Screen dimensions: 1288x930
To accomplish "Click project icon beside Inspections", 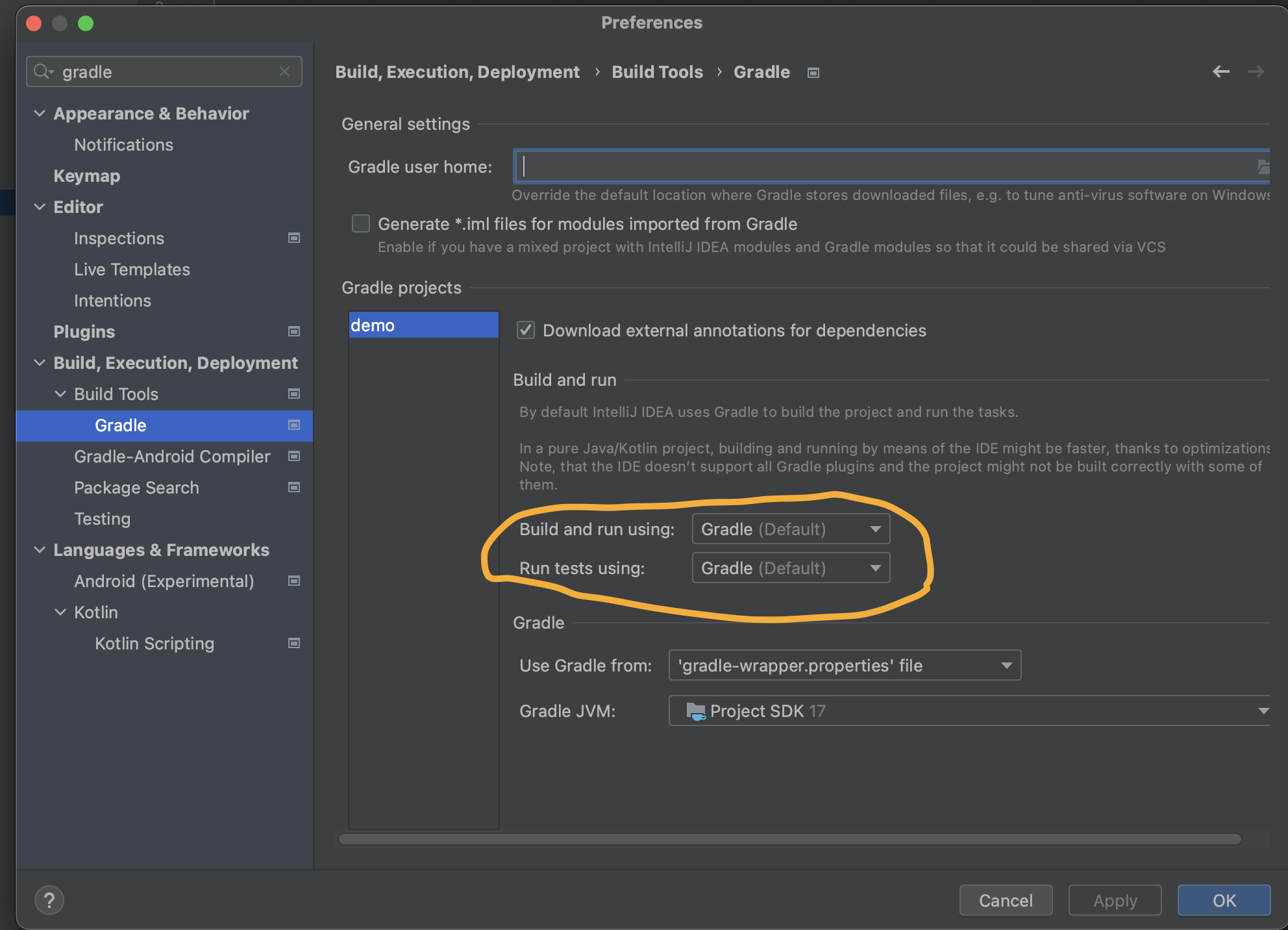I will click(x=294, y=238).
